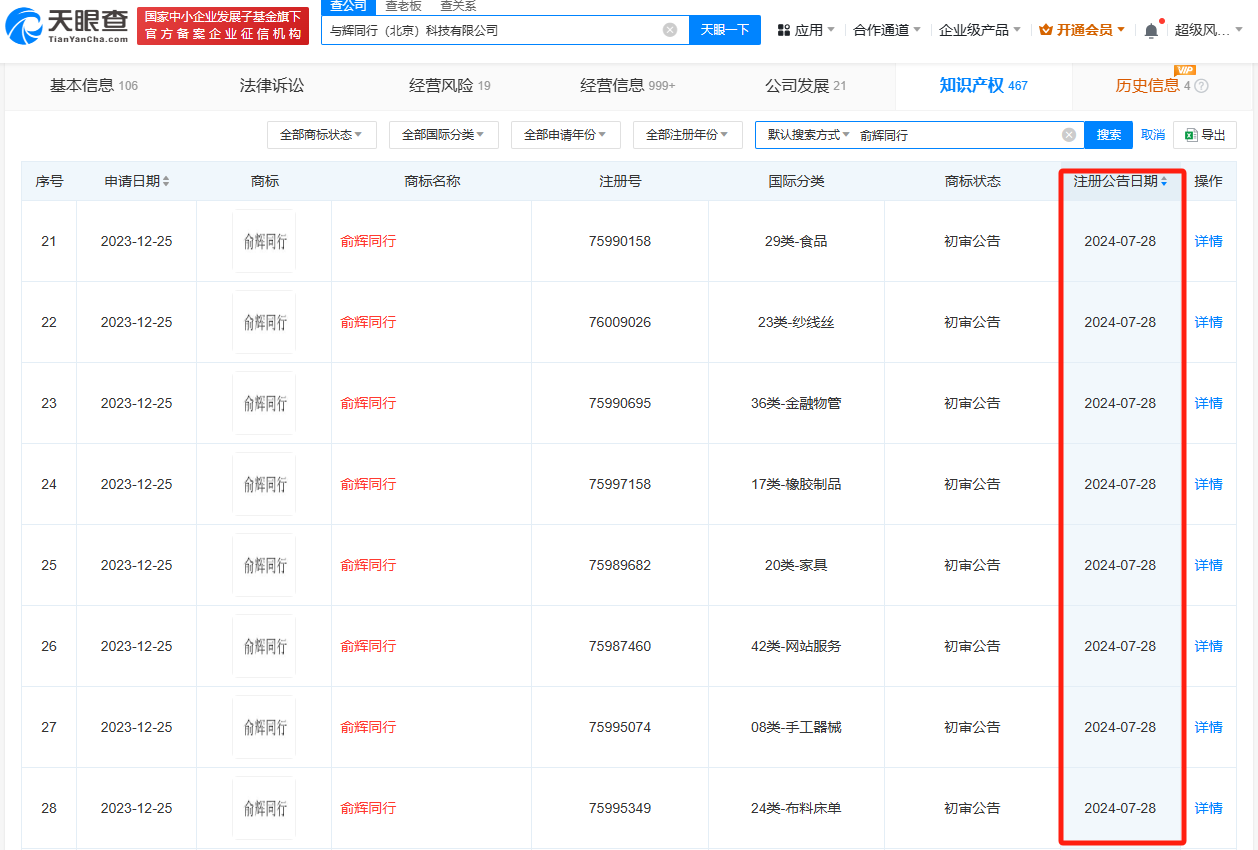Click the 取消 cancel link

point(1153,135)
